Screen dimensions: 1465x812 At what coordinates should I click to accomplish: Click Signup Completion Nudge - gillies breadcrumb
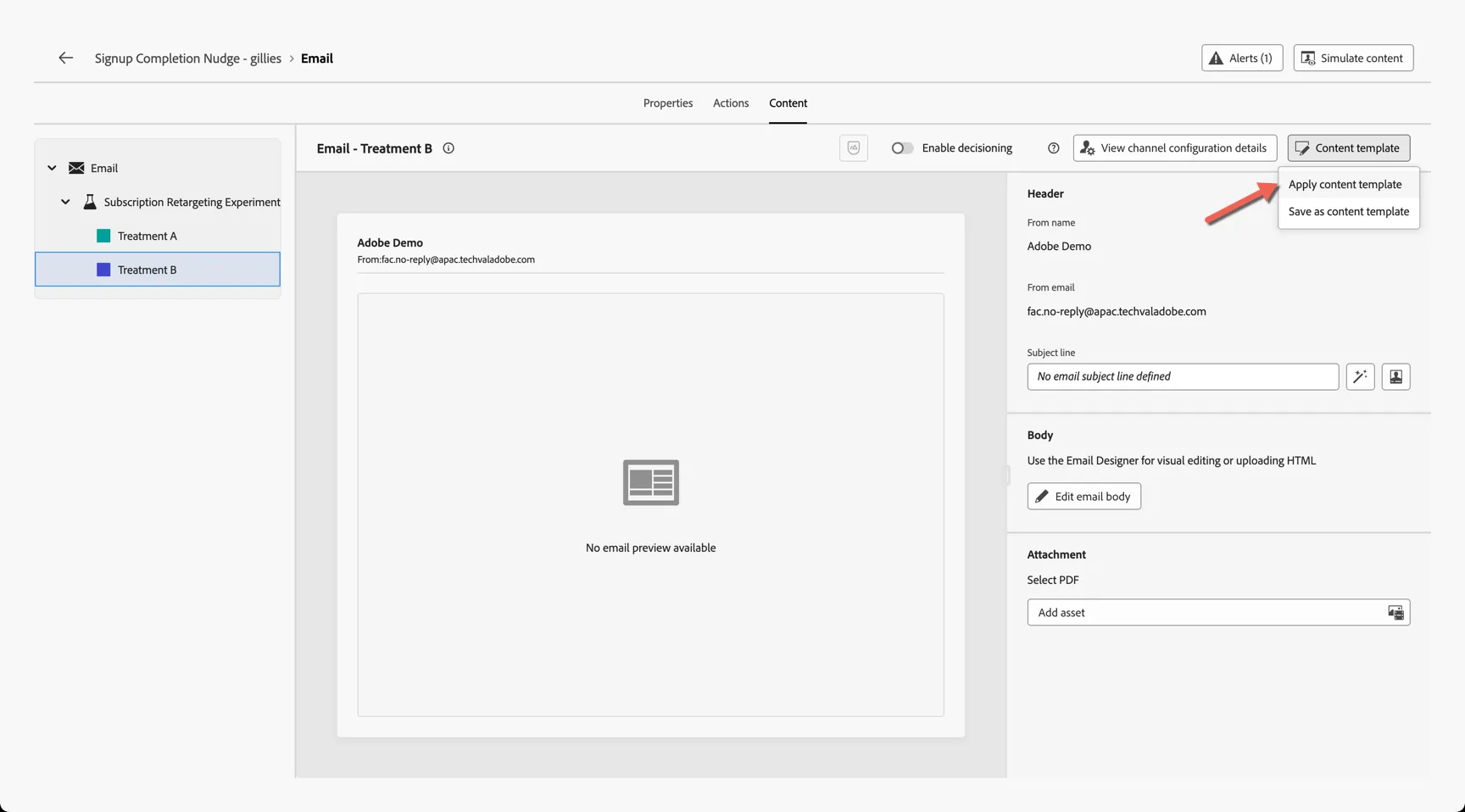(x=188, y=58)
